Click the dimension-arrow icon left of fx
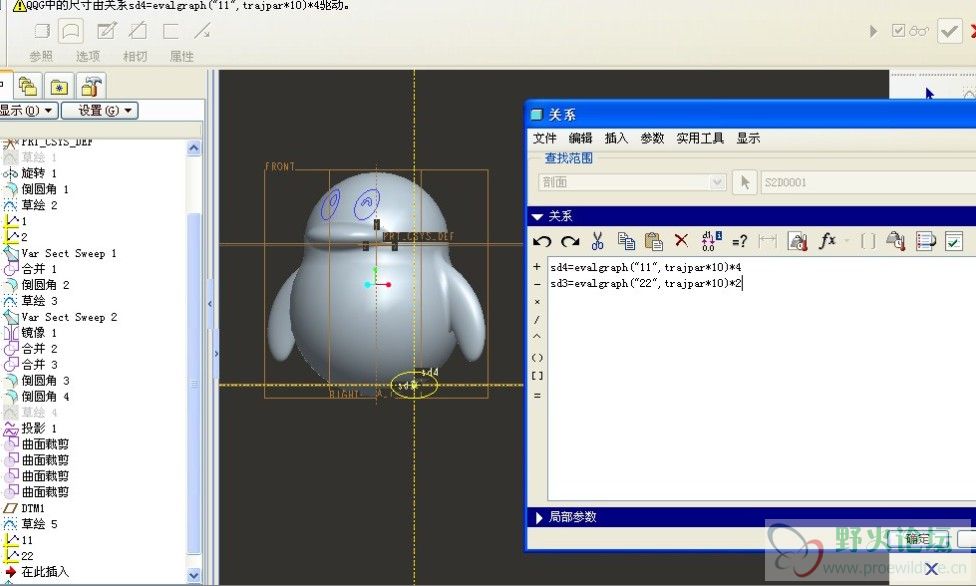The width and height of the screenshot is (976, 586). tap(767, 241)
